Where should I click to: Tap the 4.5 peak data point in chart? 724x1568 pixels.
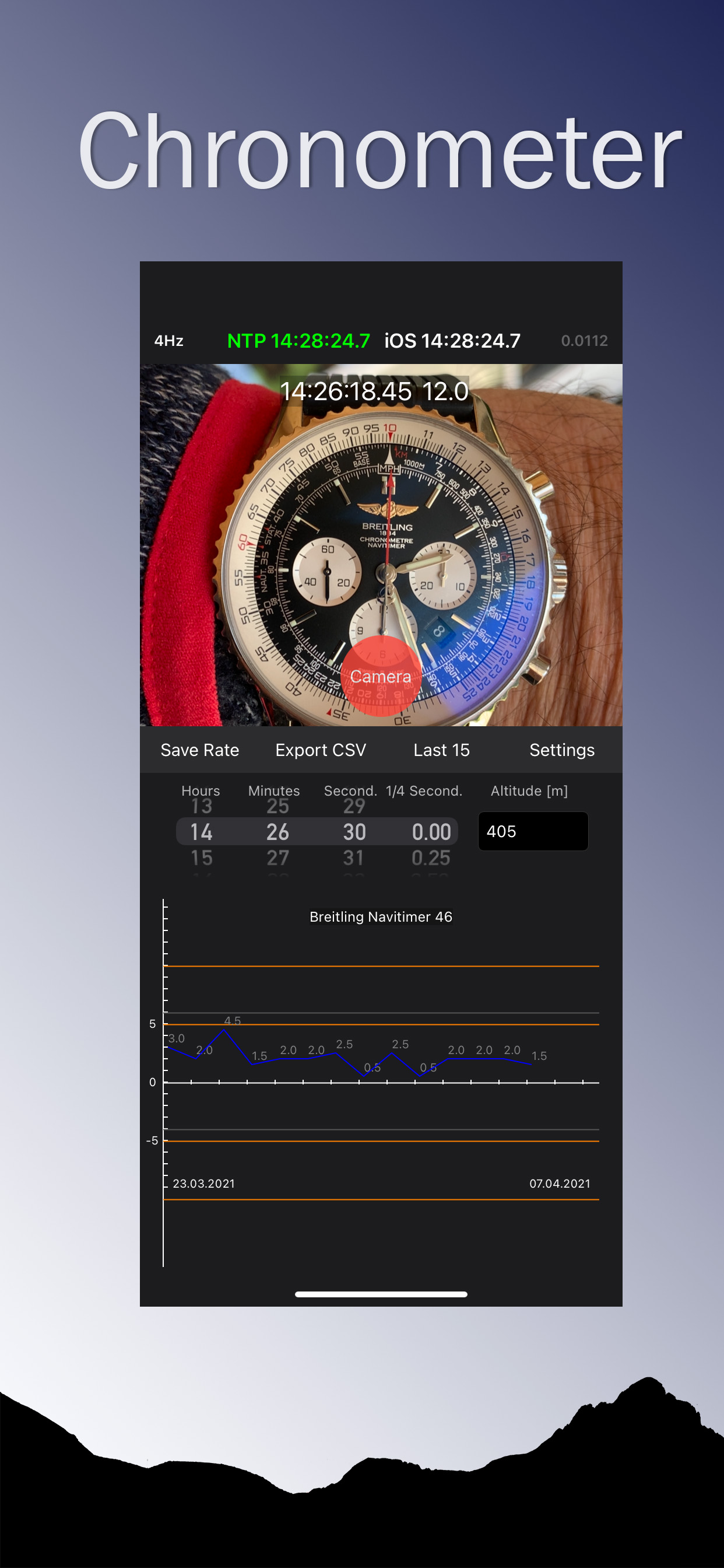coord(224,1030)
